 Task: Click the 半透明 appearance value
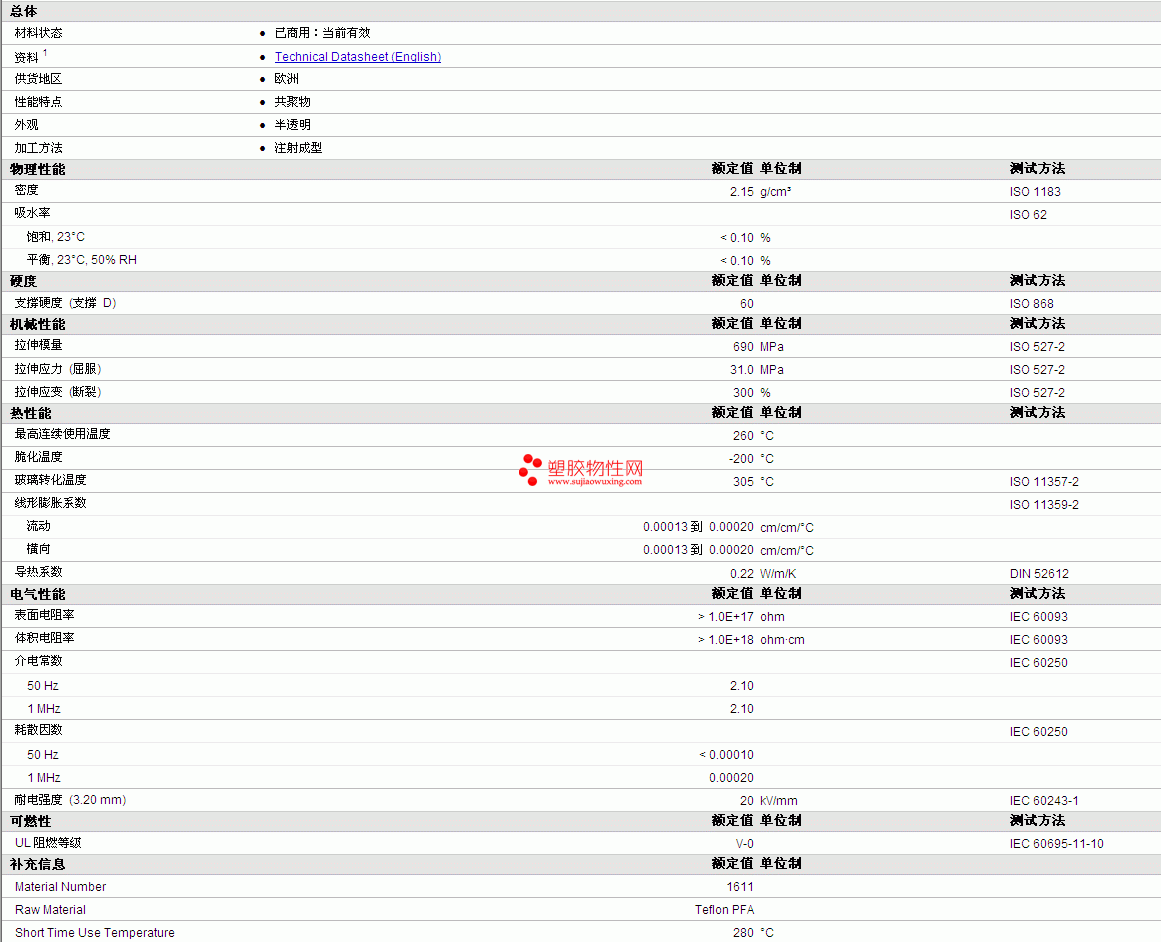click(292, 125)
